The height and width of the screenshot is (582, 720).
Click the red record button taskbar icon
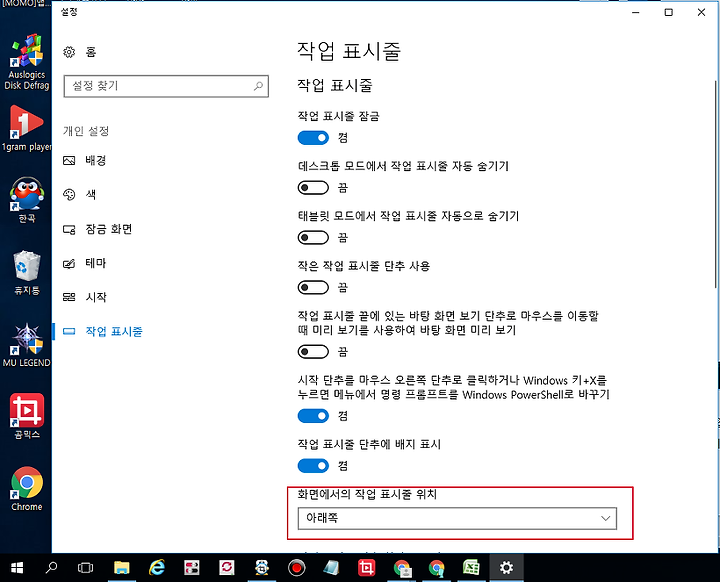point(297,568)
